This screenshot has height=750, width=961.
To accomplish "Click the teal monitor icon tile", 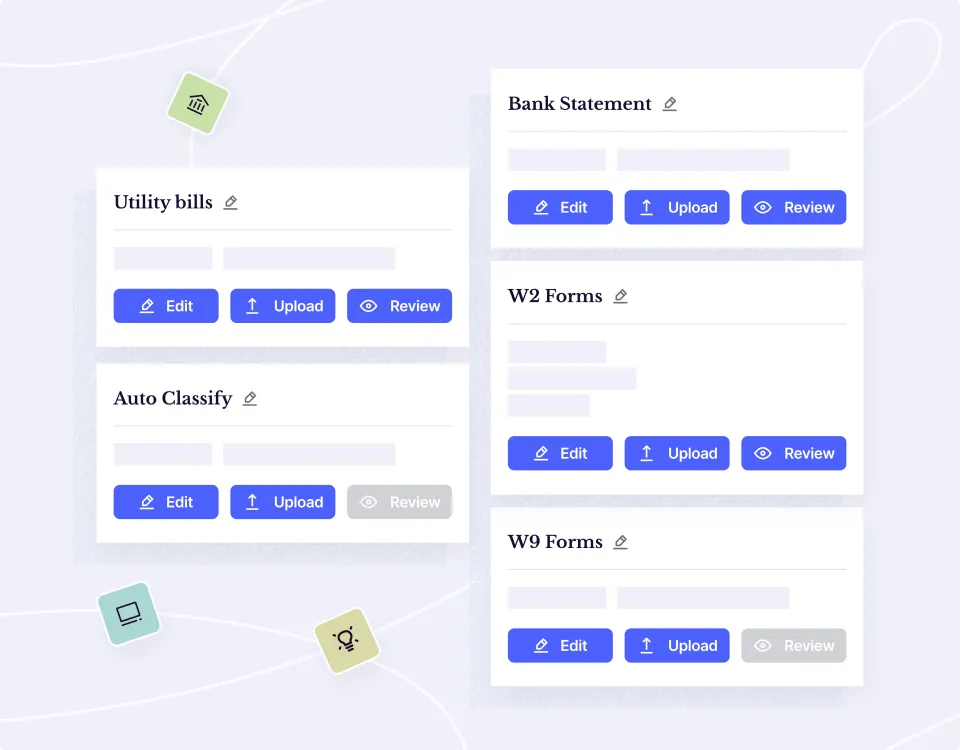I will (x=129, y=613).
